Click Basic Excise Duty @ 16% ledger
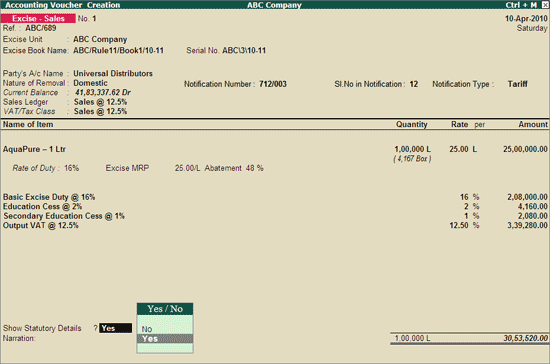This screenshot has width=550, height=364. (49, 197)
